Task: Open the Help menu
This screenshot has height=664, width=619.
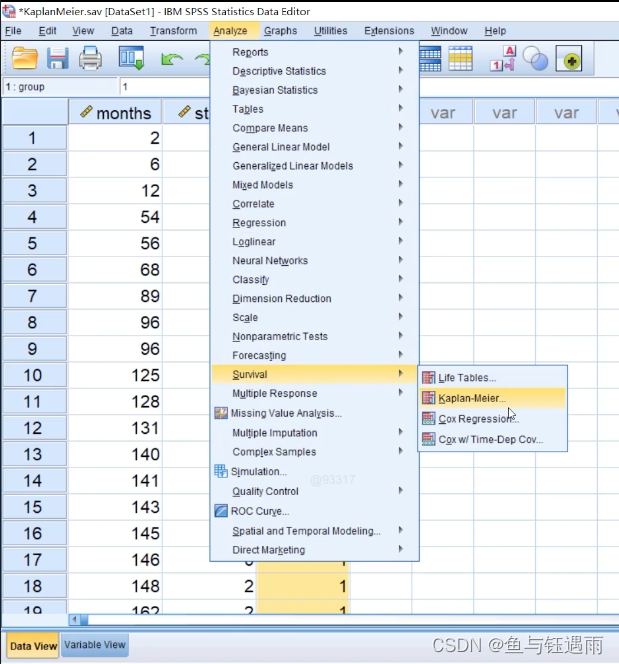Action: click(495, 31)
